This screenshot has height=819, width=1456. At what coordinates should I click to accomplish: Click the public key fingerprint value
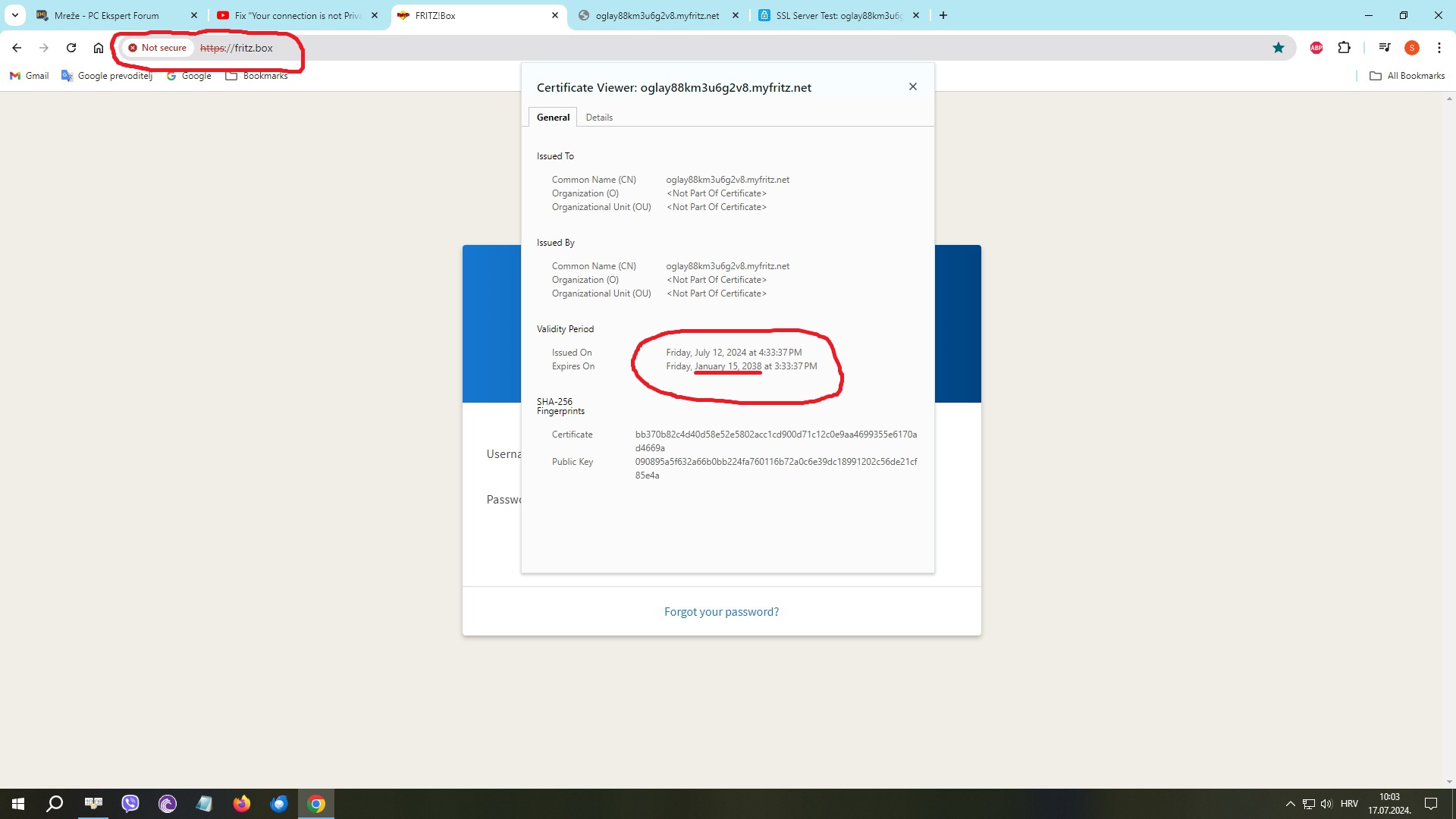(x=777, y=469)
